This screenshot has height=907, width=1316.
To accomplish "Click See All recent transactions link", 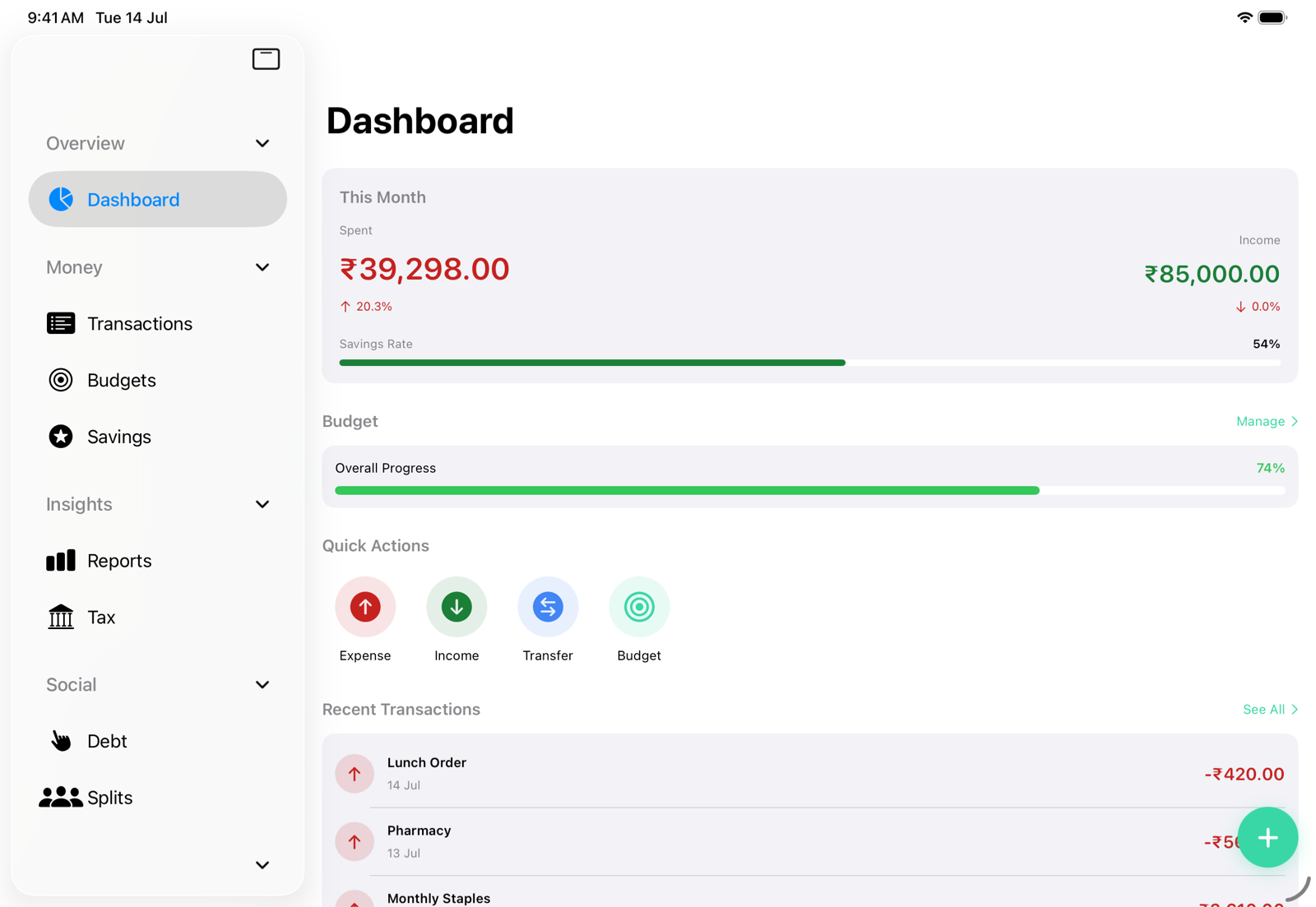I will click(1270, 710).
